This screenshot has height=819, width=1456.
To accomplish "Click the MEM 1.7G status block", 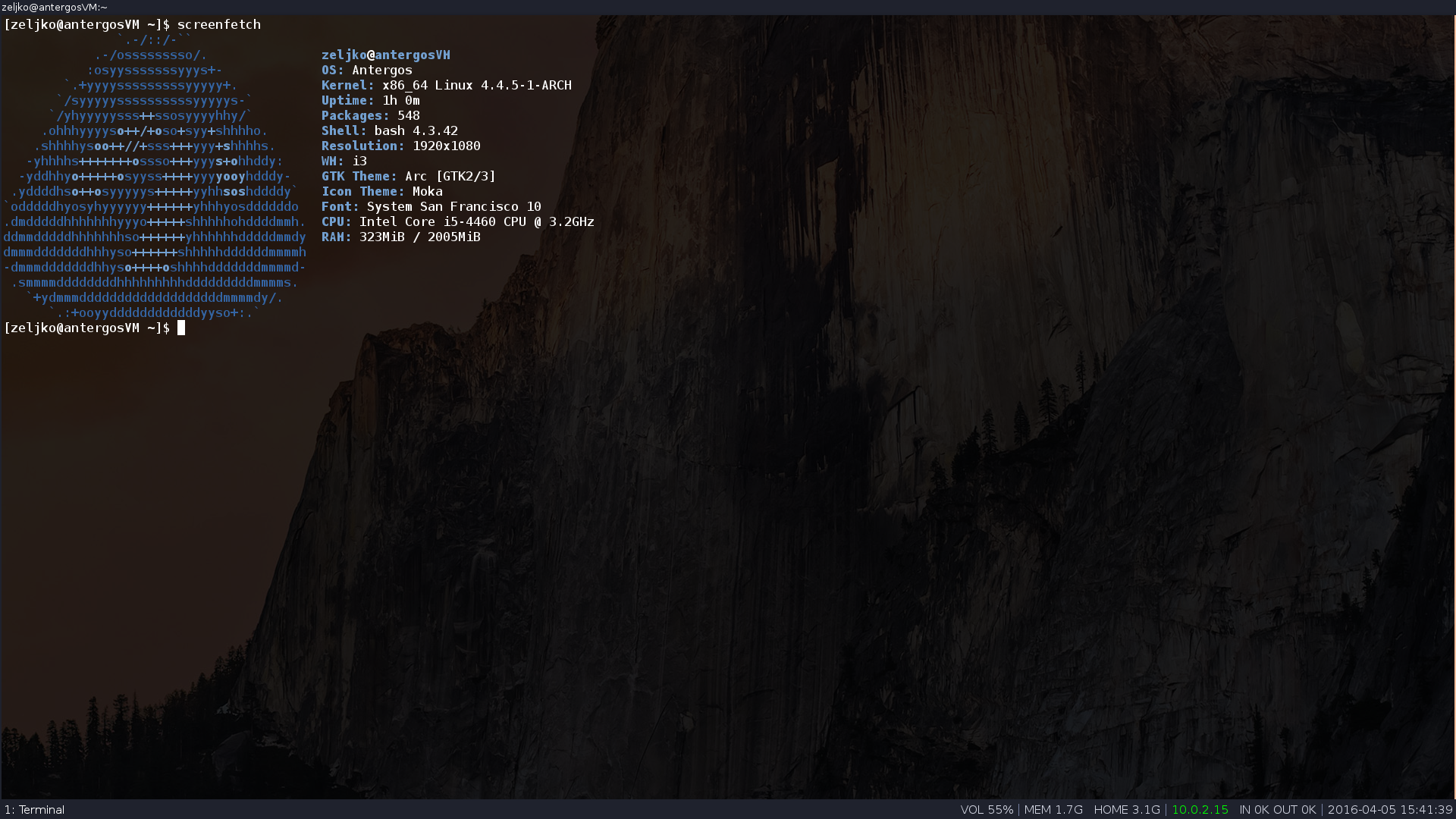I will point(1053,810).
